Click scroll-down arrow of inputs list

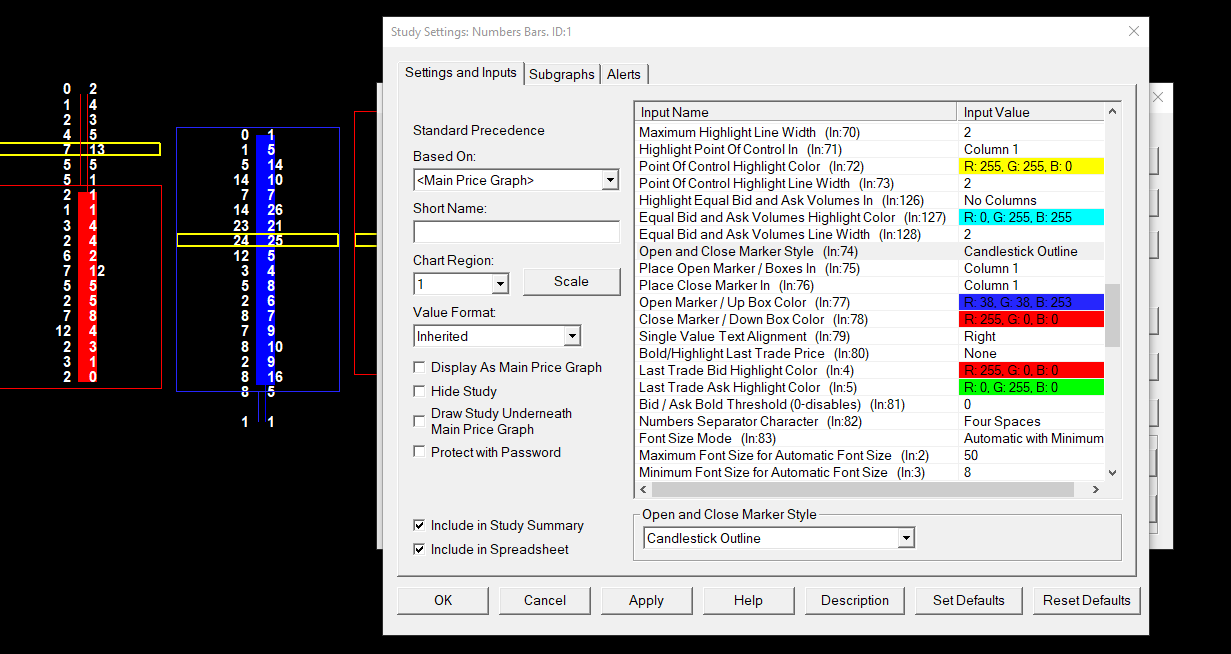point(1112,472)
